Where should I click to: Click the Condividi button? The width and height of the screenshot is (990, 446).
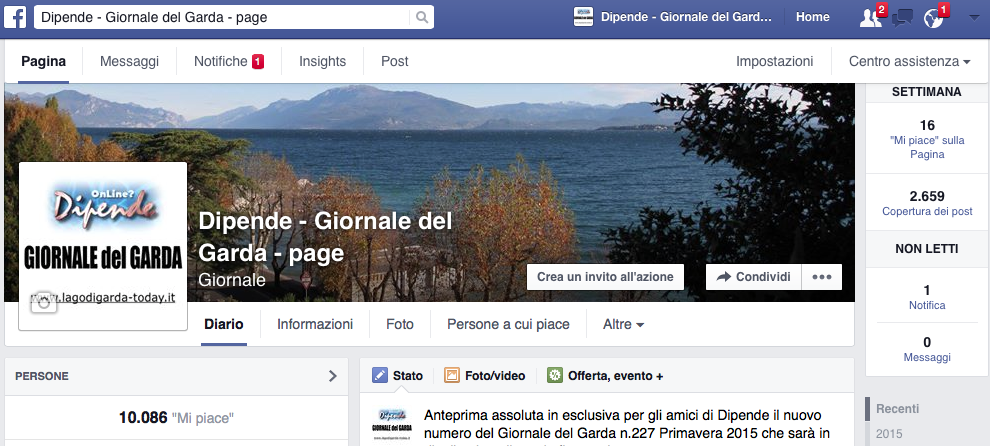[x=754, y=277]
